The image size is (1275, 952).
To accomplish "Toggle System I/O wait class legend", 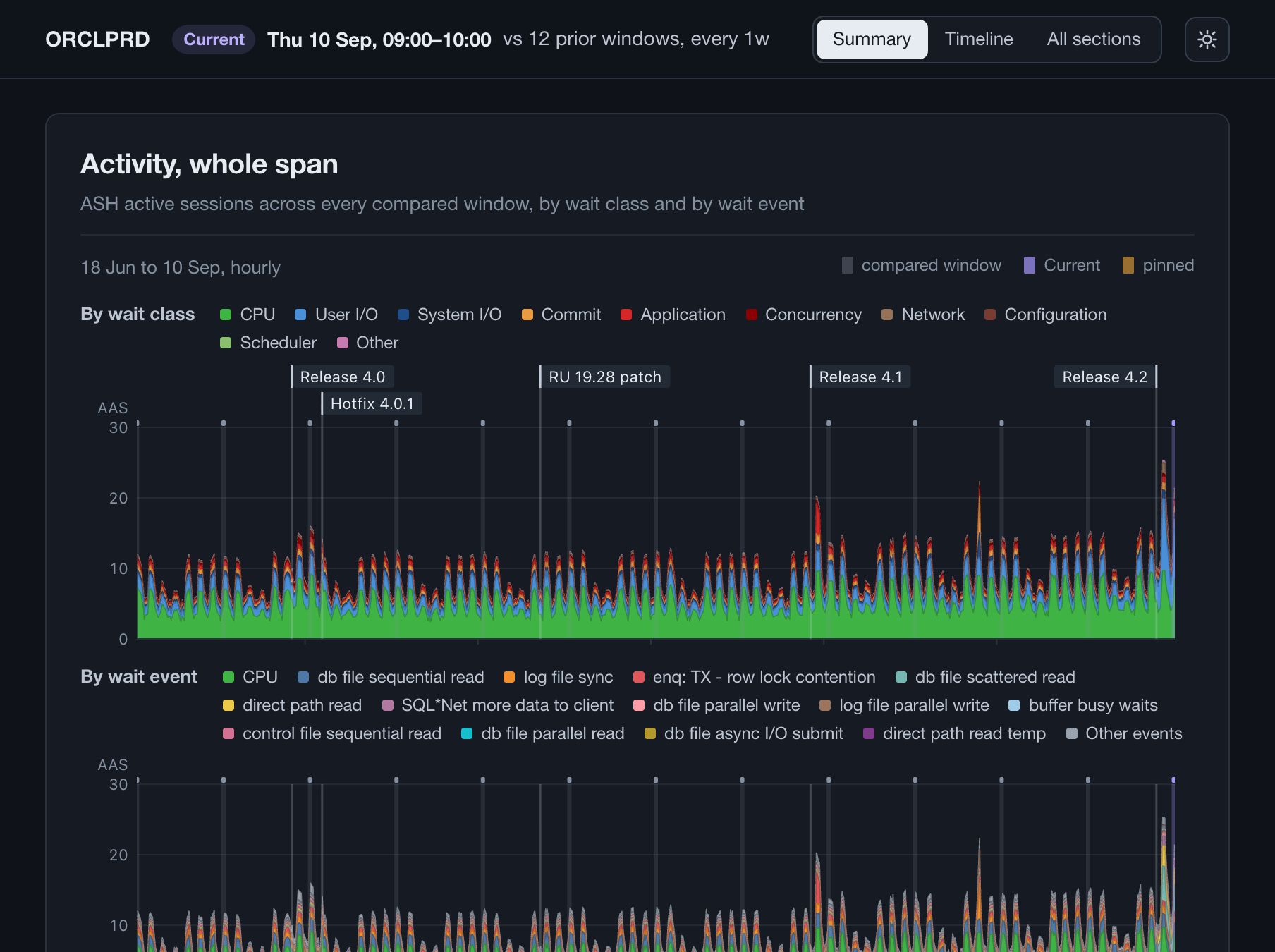I will [450, 315].
